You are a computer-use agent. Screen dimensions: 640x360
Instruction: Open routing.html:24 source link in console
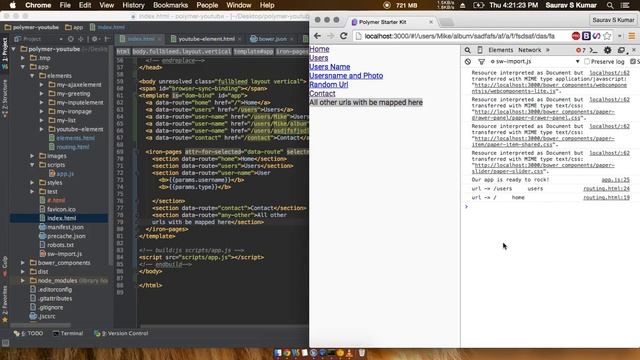pyautogui.click(x=606, y=189)
